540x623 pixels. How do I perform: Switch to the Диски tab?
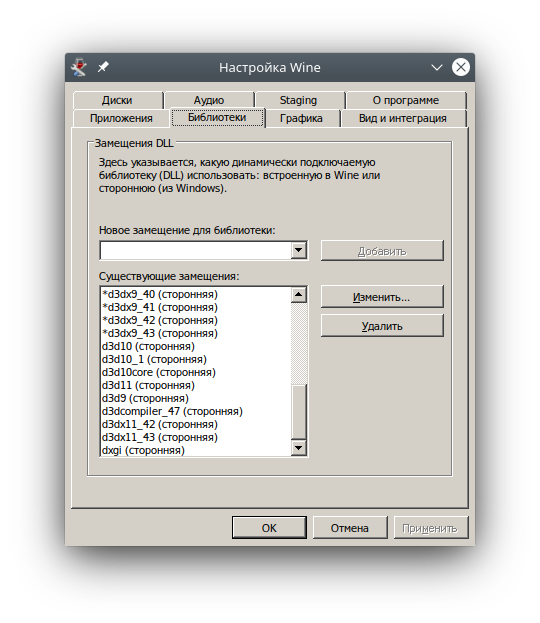[x=117, y=100]
